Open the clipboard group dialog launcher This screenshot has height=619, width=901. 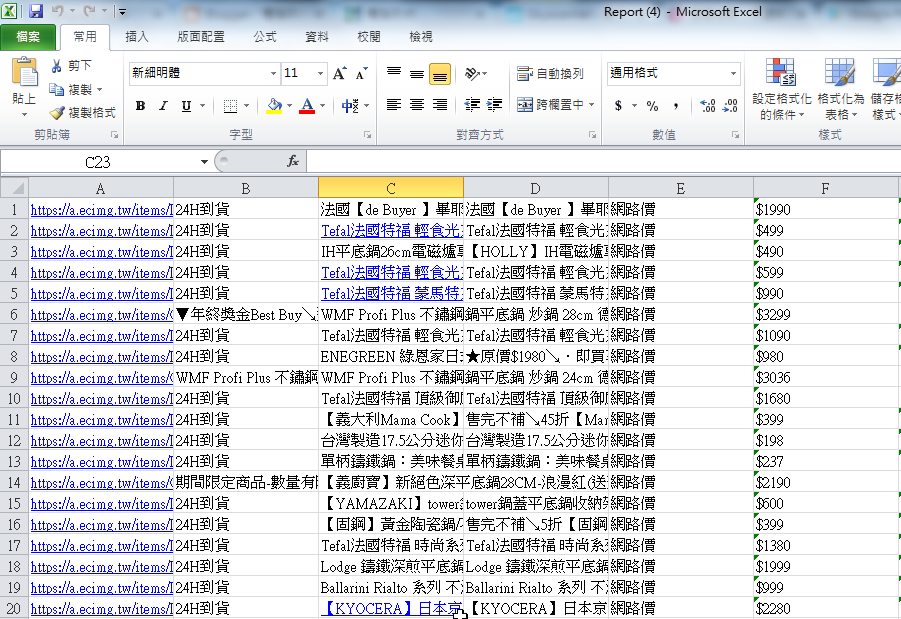114,135
